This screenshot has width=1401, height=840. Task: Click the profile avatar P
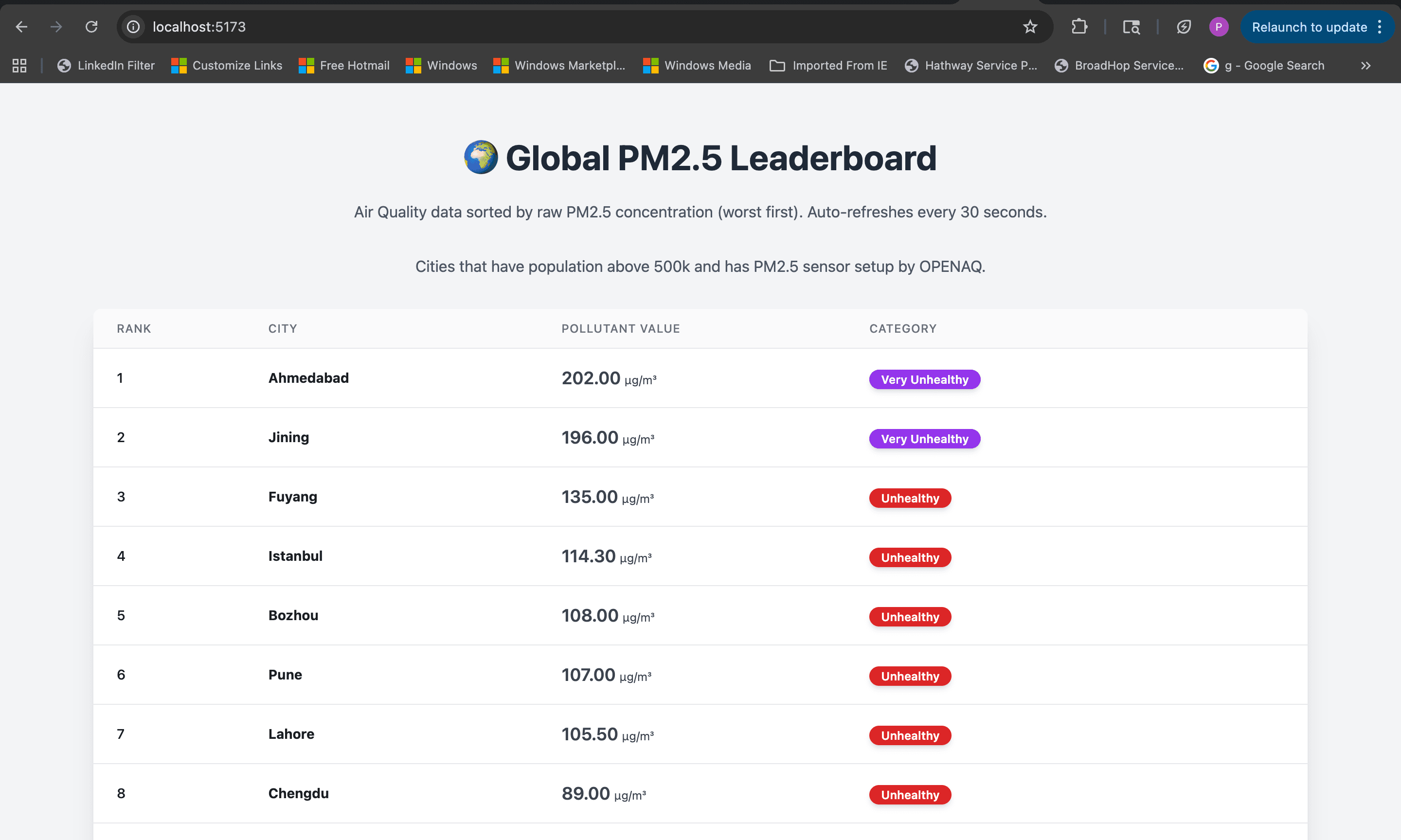1219,27
